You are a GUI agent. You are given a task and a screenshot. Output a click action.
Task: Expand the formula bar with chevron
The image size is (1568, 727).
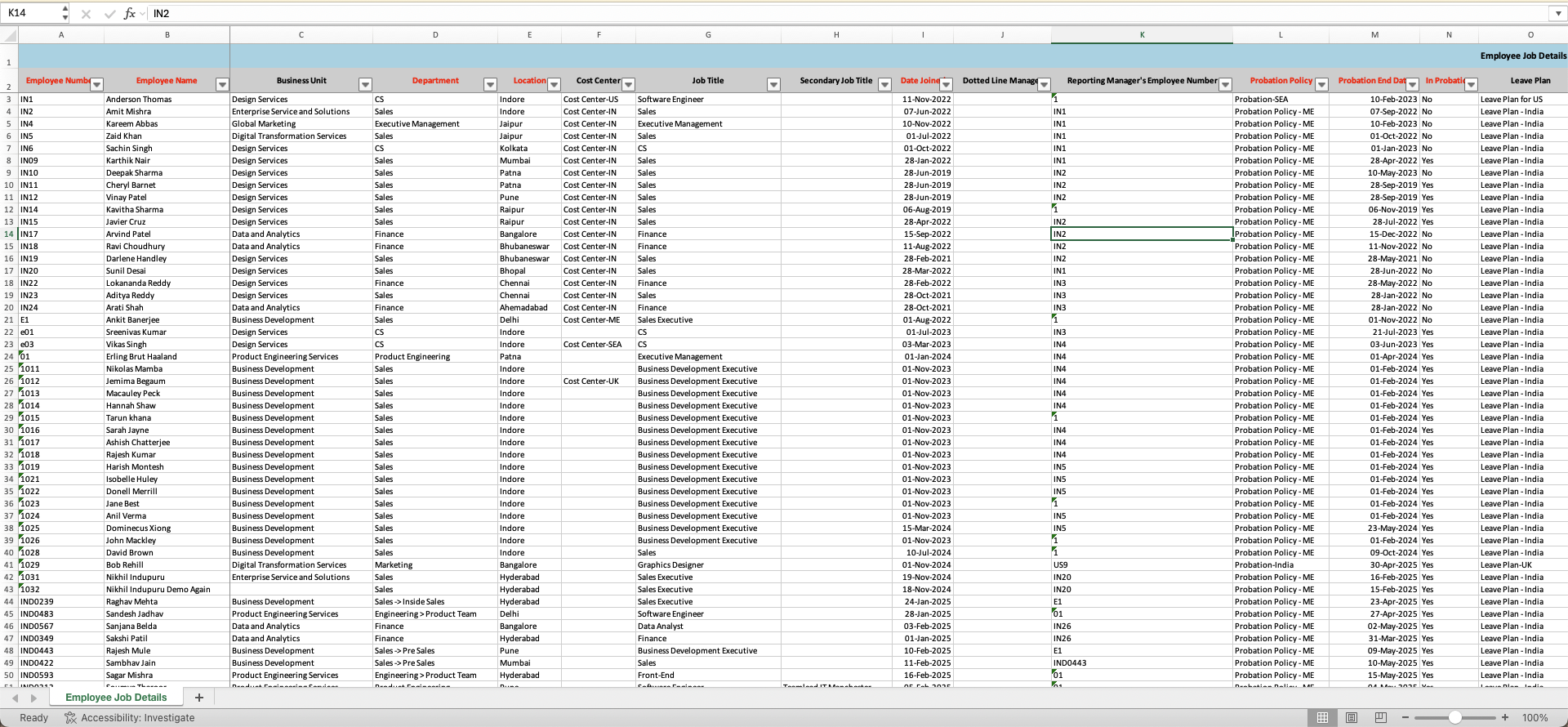click(x=1558, y=14)
